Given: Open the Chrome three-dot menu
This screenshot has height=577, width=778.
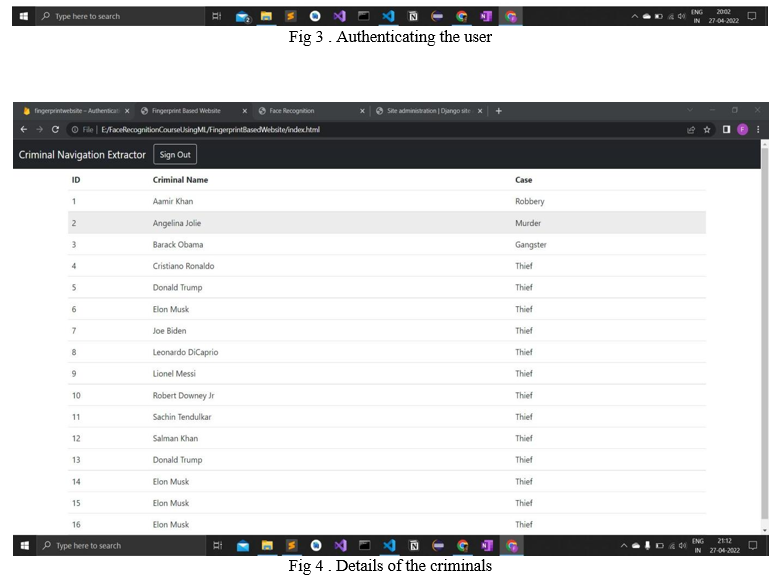Looking at the screenshot, I should pos(758,129).
